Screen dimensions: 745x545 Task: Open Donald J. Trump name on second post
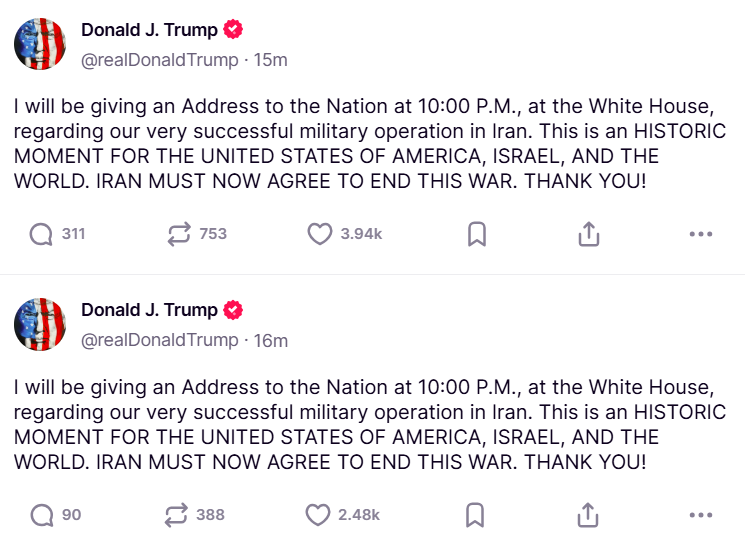[149, 311]
